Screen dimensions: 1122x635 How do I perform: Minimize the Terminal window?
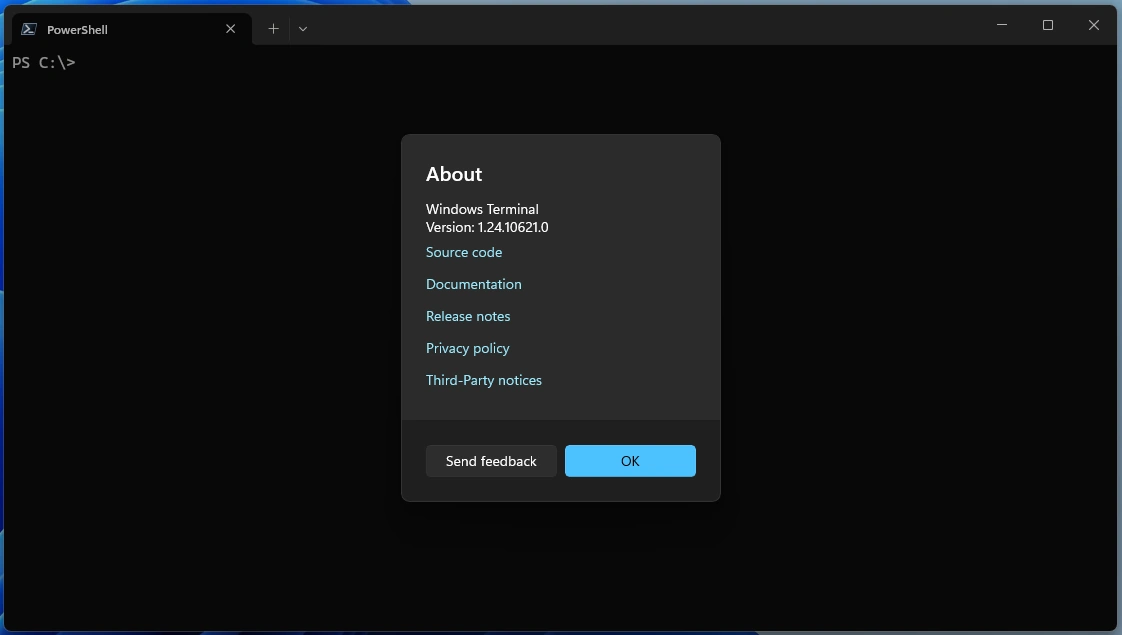(1002, 25)
